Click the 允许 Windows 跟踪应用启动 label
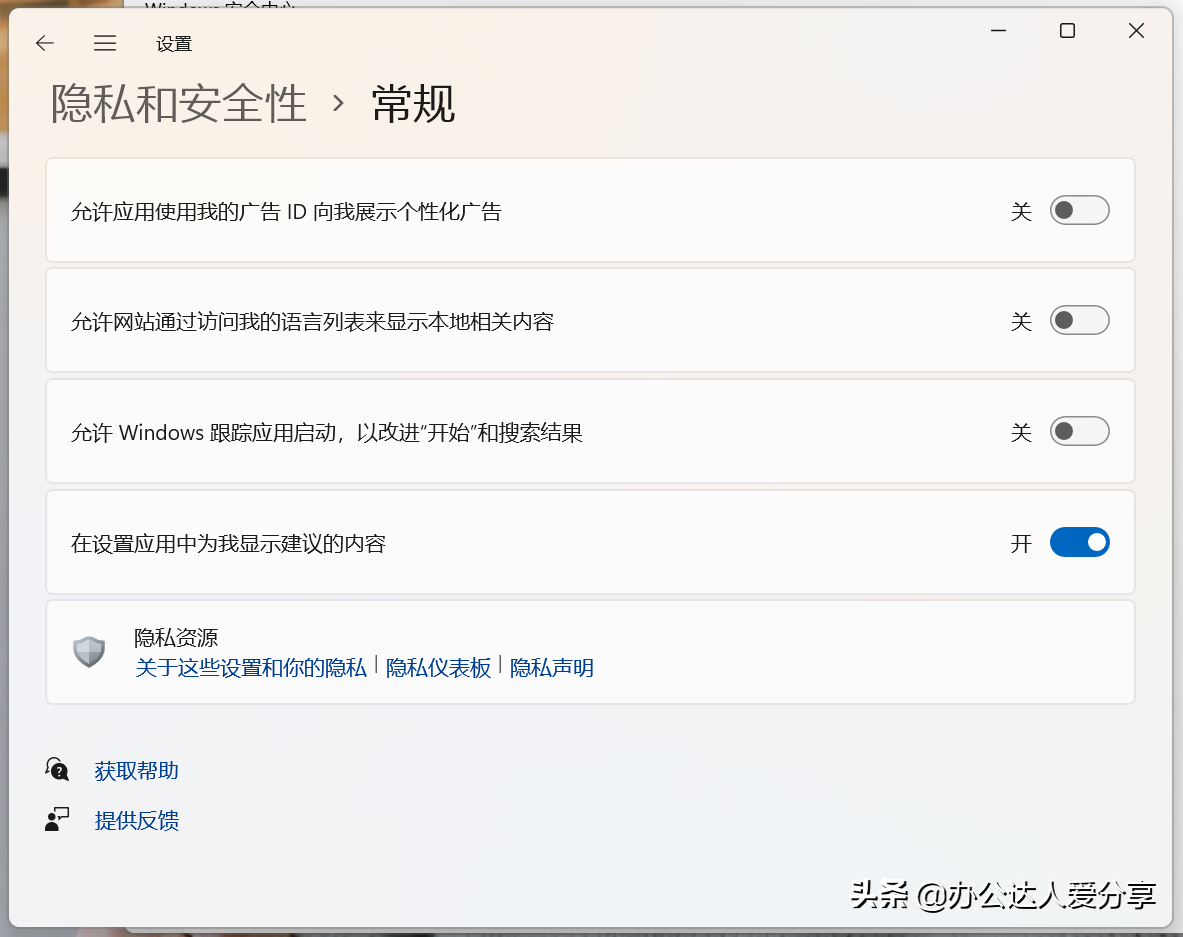This screenshot has height=937, width=1183. [x=327, y=433]
